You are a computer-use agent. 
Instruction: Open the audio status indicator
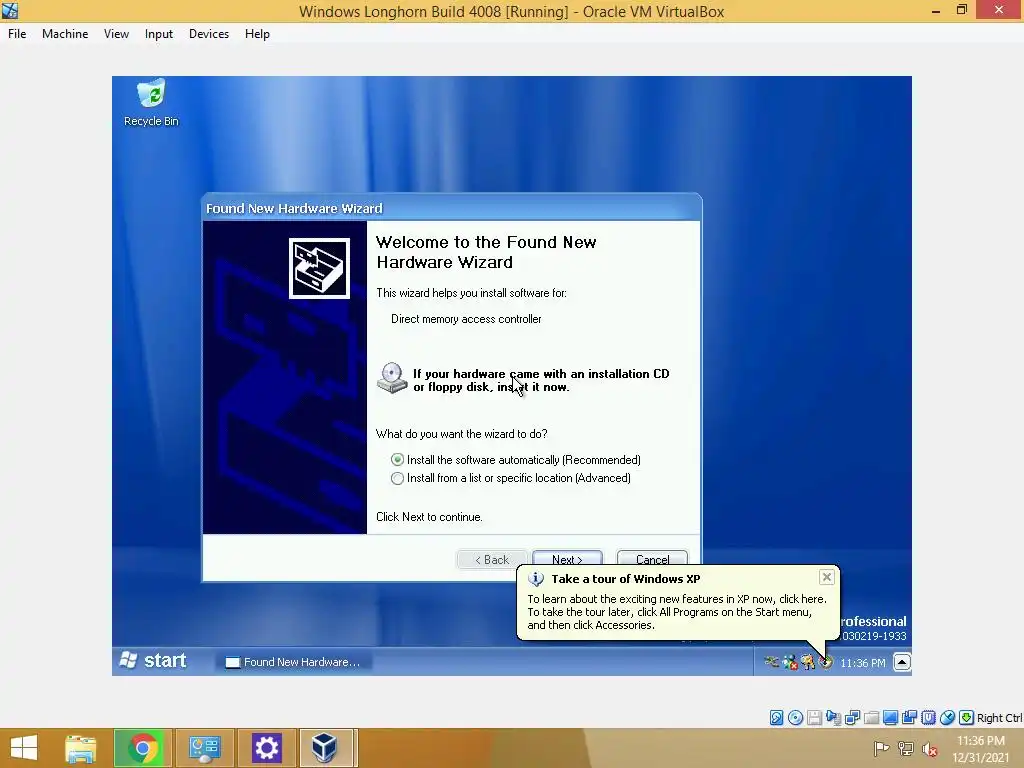[x=833, y=718]
